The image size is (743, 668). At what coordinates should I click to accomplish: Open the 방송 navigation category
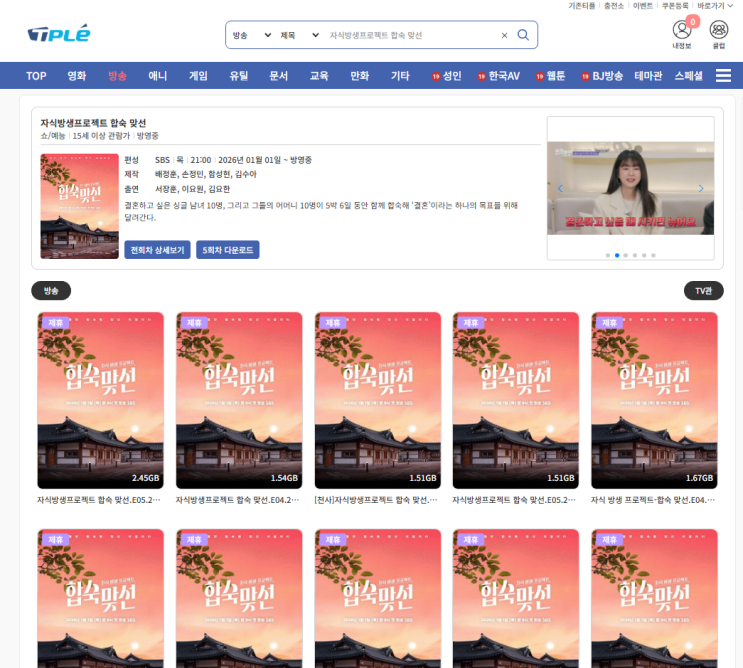(117, 76)
